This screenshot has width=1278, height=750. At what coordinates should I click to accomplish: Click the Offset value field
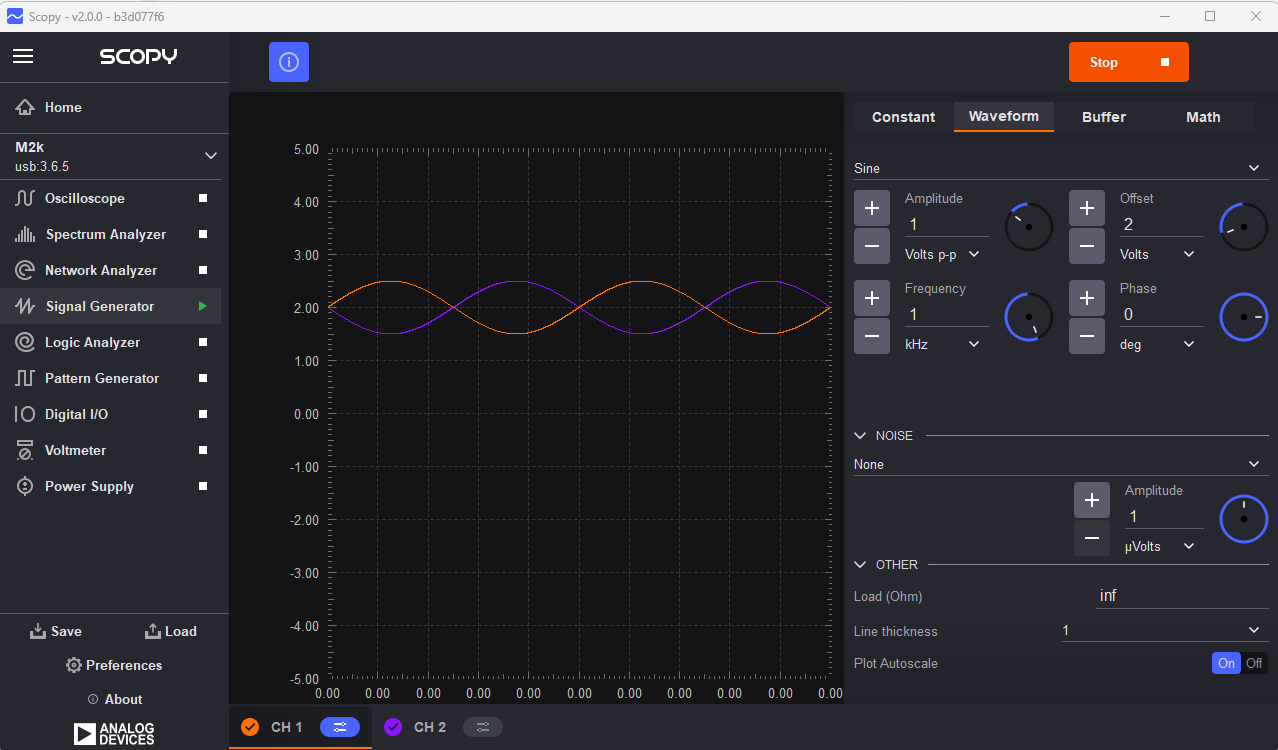[x=1161, y=224]
